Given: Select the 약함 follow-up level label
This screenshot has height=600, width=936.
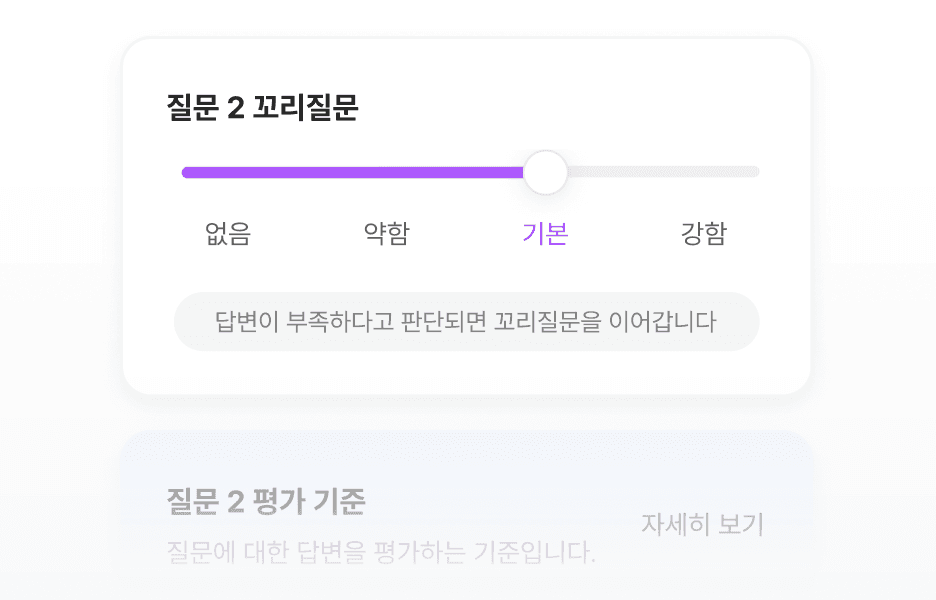Looking at the screenshot, I should 387,233.
